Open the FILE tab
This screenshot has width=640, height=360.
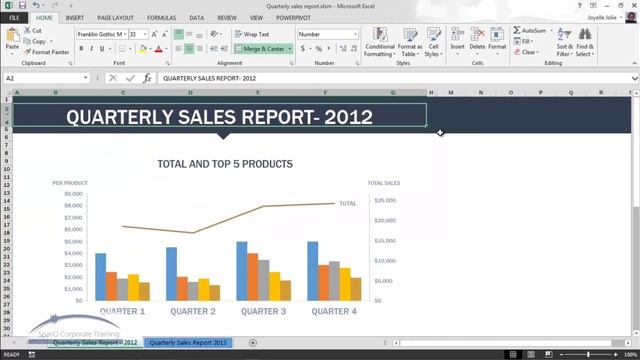(14, 18)
